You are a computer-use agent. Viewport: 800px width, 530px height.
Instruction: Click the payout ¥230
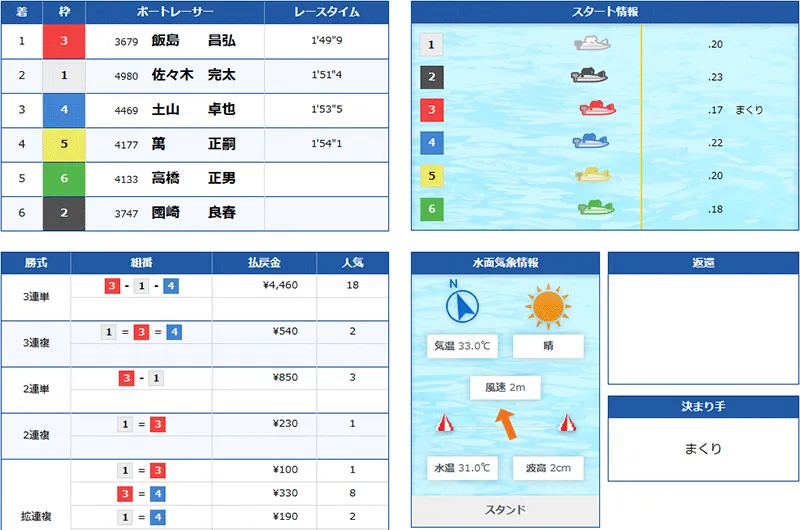pos(285,423)
